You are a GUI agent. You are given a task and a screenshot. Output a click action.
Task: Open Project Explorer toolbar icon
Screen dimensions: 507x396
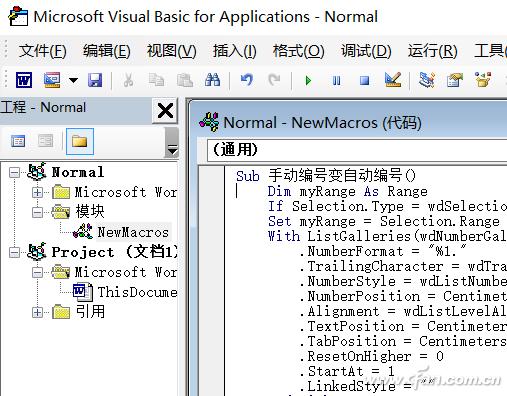(x=427, y=80)
